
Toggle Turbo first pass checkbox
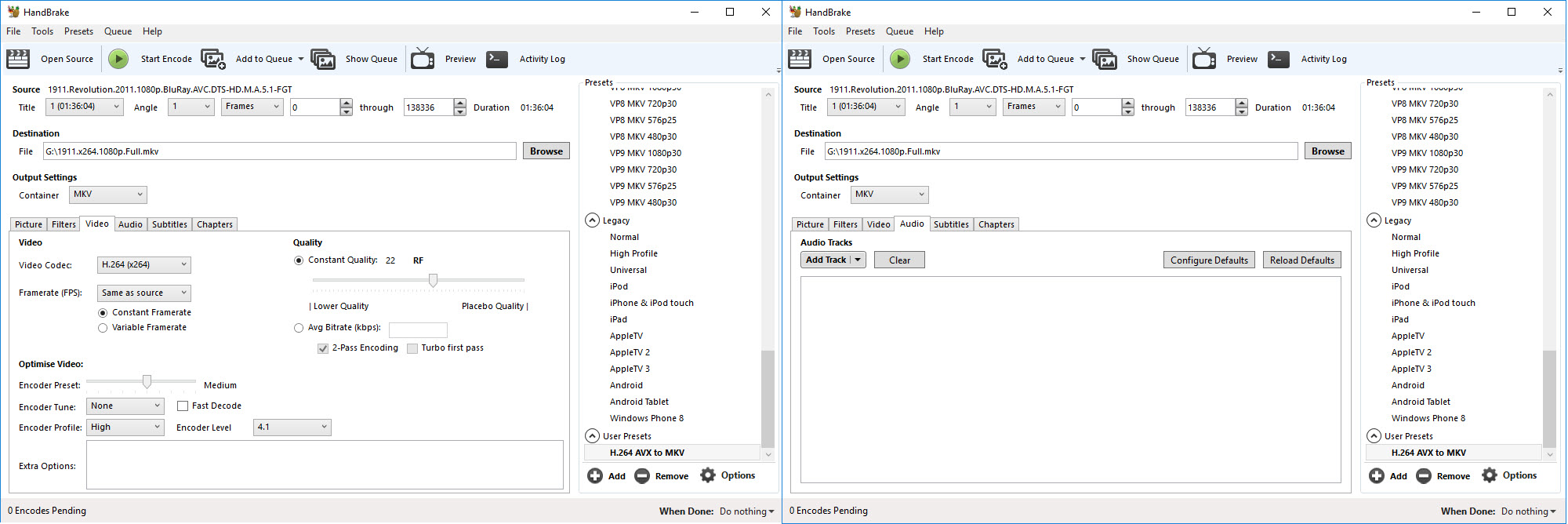point(412,348)
